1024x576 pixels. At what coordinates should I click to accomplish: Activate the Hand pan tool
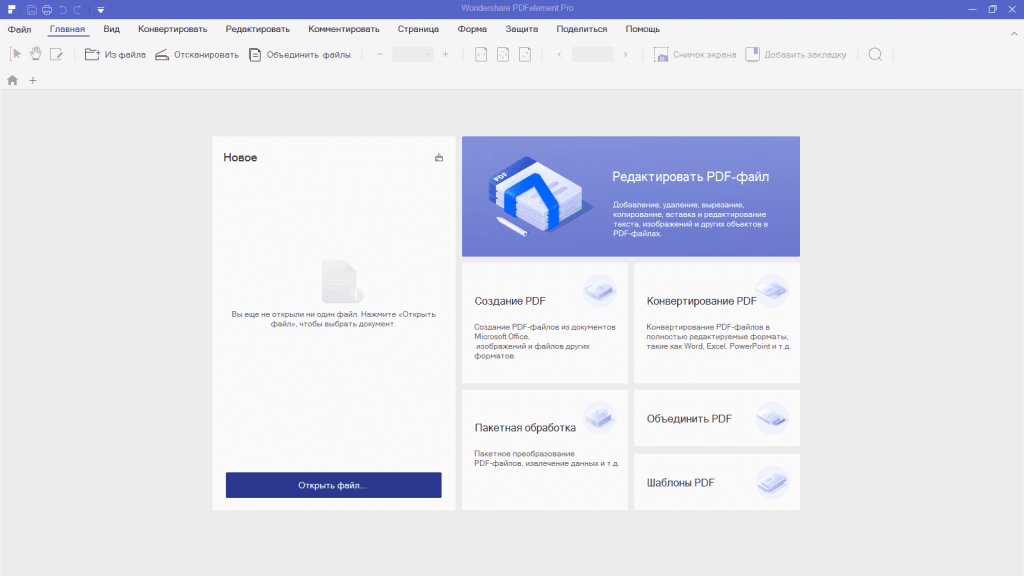[36, 54]
